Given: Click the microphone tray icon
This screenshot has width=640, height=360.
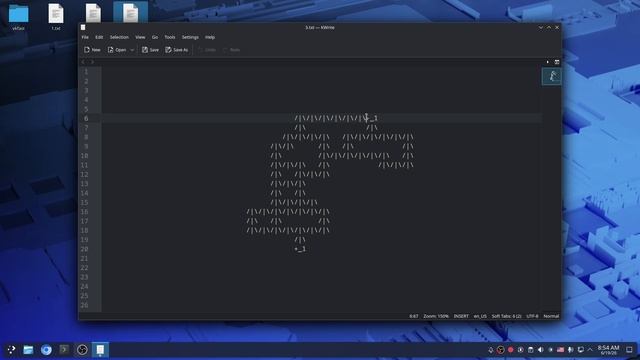Looking at the screenshot, I should [570, 350].
